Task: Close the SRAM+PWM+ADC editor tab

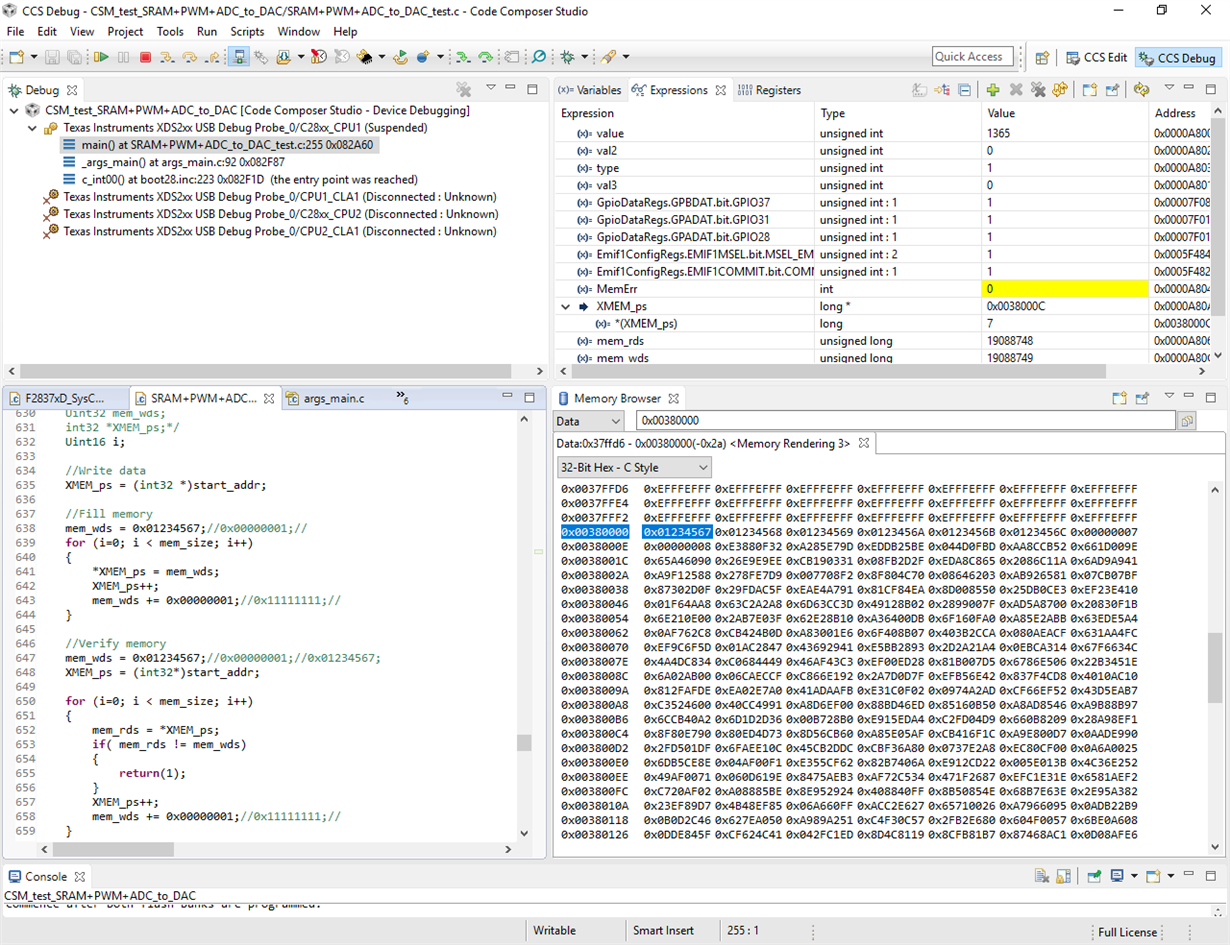Action: 269,398
